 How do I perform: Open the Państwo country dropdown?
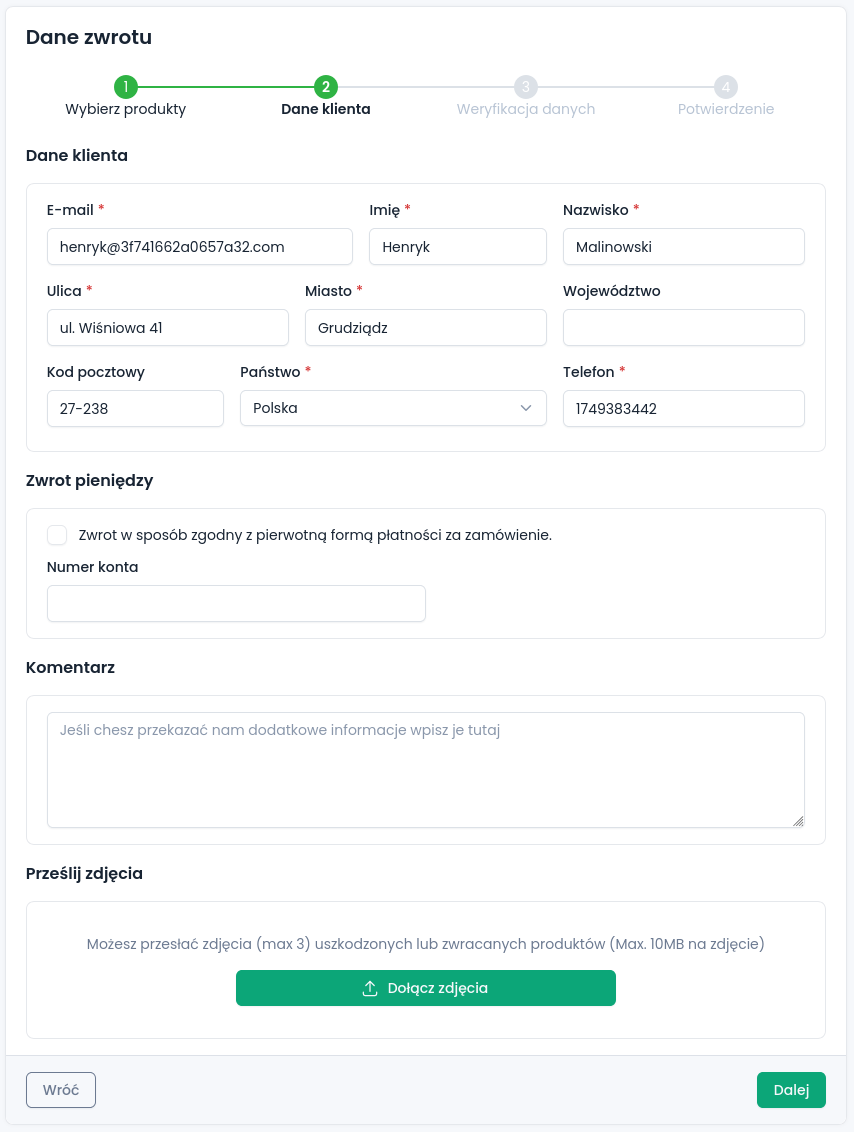coord(393,408)
